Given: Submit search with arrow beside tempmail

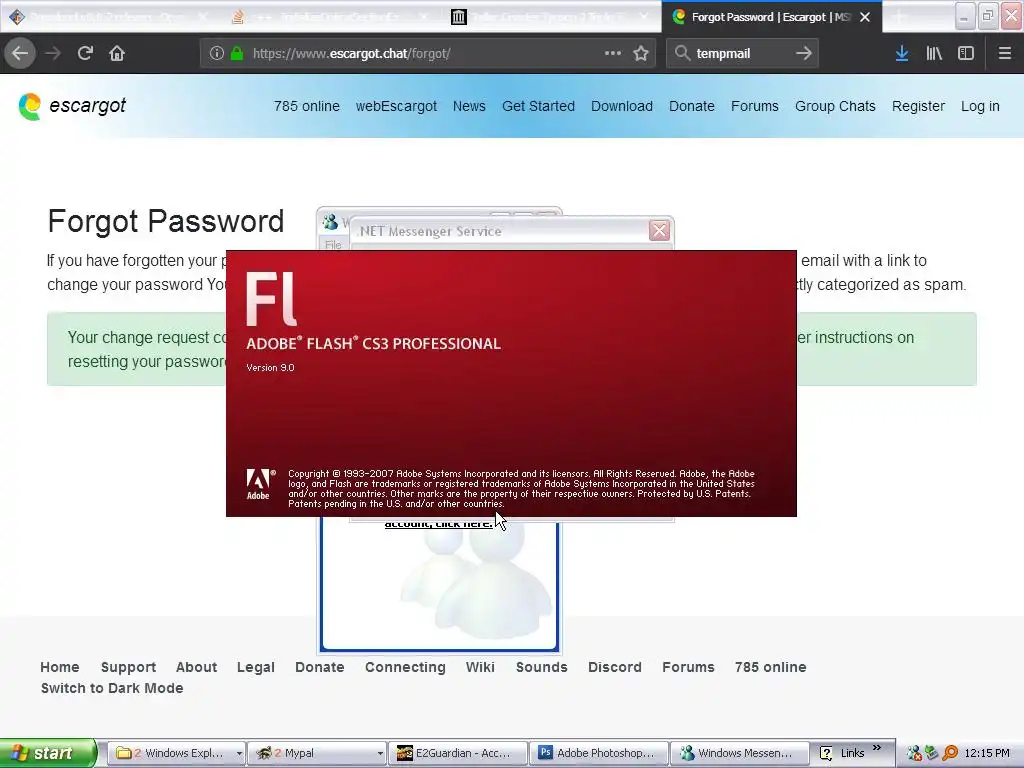Looking at the screenshot, I should [804, 54].
